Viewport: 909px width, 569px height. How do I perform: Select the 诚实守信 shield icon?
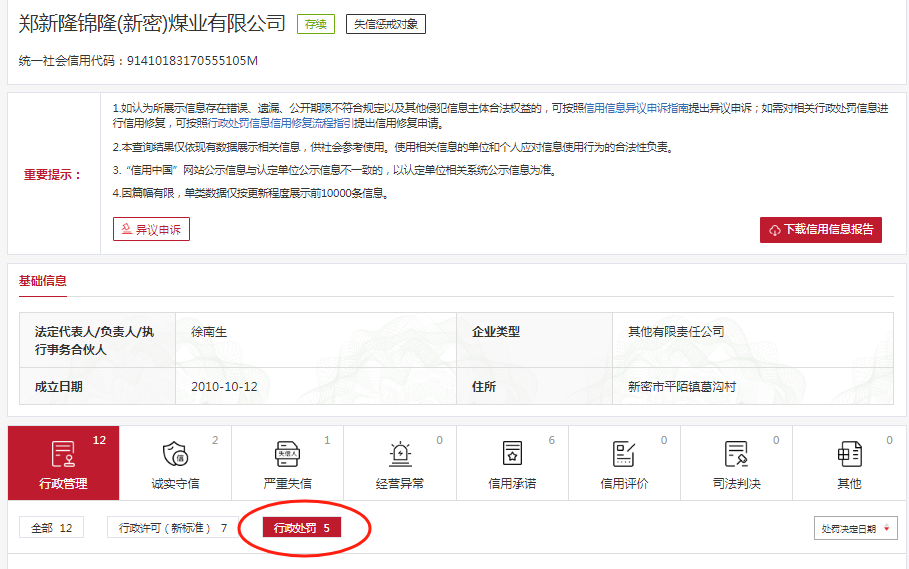pyautogui.click(x=175, y=454)
